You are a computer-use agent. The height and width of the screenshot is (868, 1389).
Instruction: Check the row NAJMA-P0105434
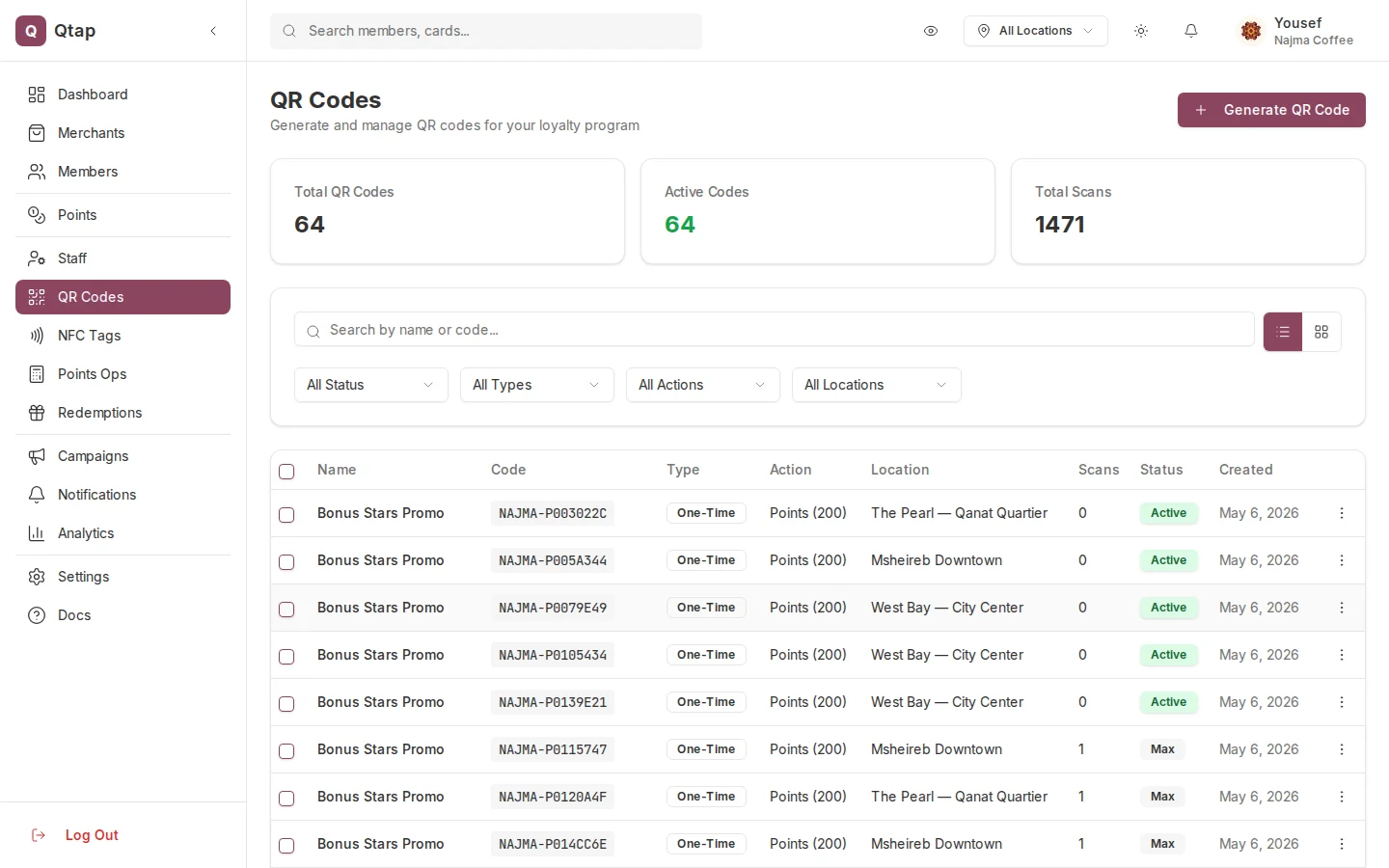point(286,656)
